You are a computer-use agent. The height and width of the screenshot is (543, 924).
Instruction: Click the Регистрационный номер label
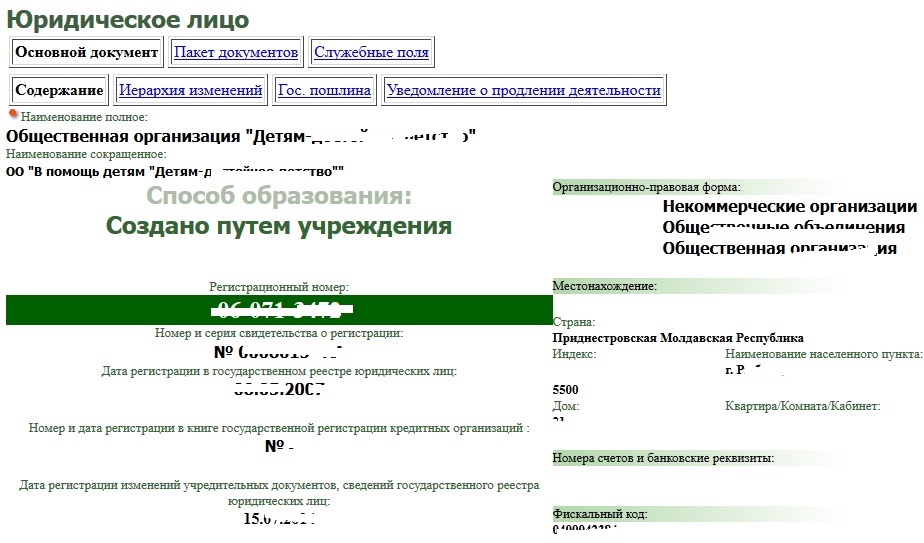[279, 287]
